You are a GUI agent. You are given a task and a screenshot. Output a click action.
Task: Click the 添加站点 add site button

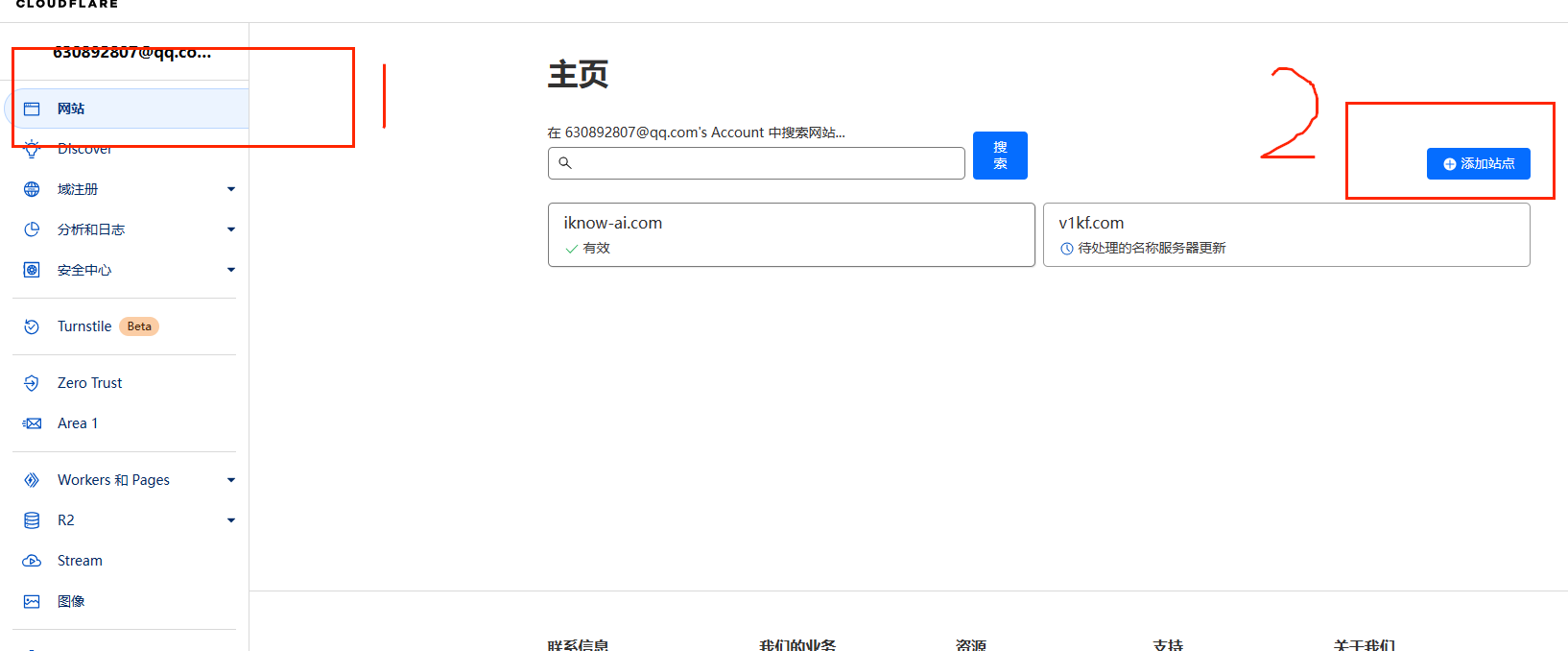coord(1478,164)
